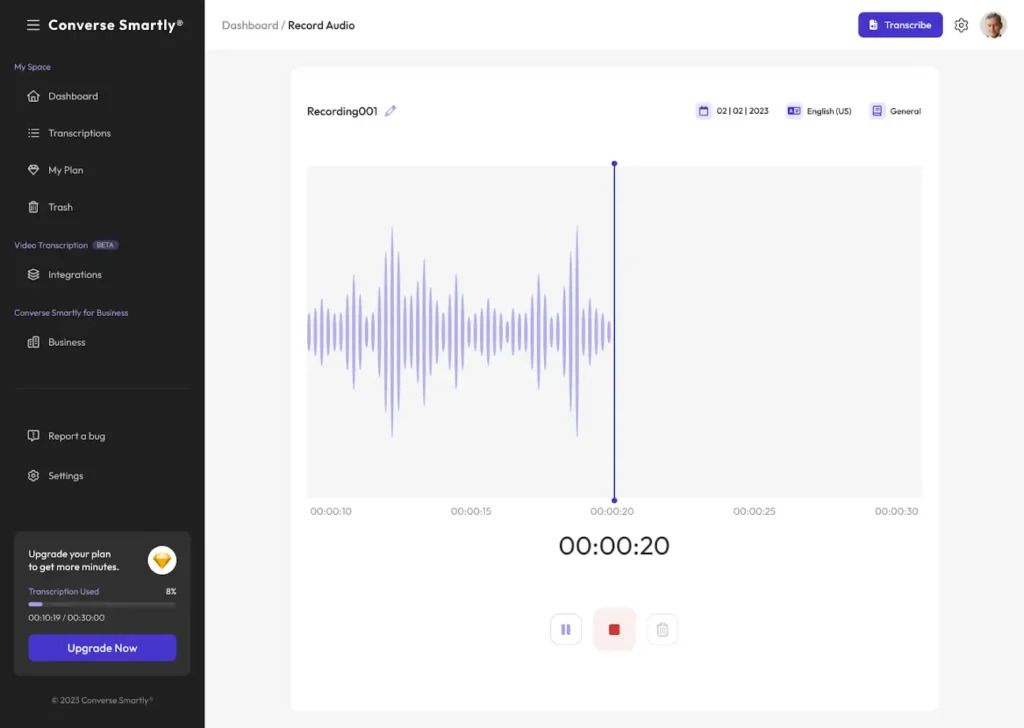Open the Transcriptions panel icon in sidebar
This screenshot has width=1024, height=728.
(33, 132)
